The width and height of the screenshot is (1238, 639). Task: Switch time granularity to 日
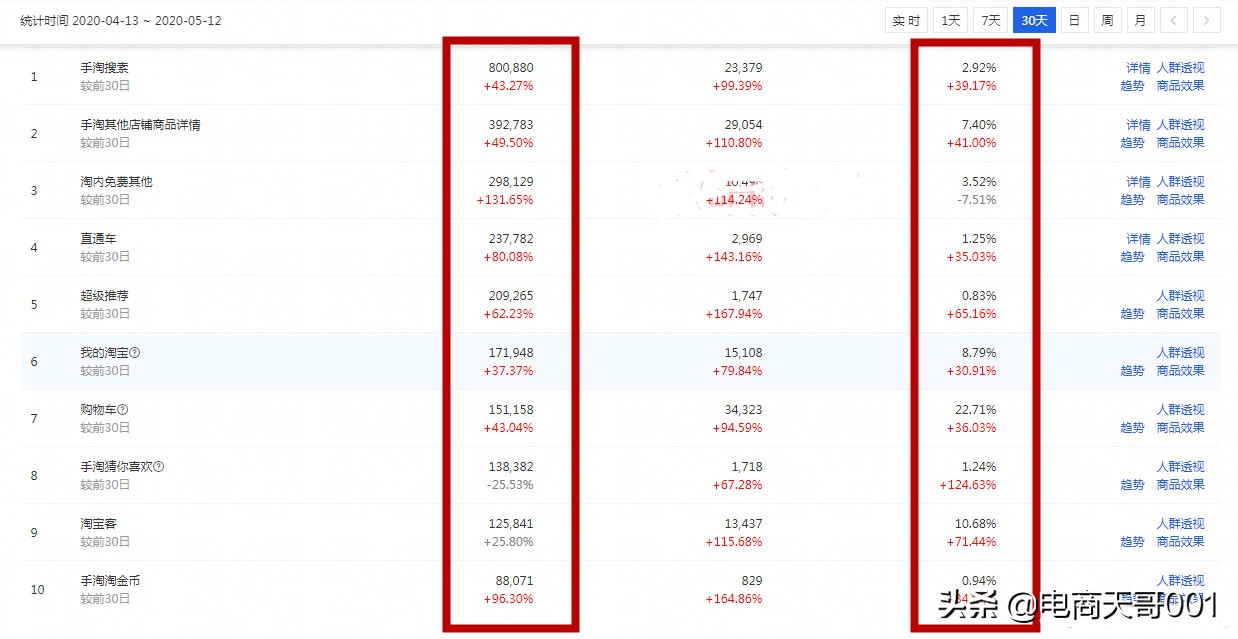pos(1073,19)
